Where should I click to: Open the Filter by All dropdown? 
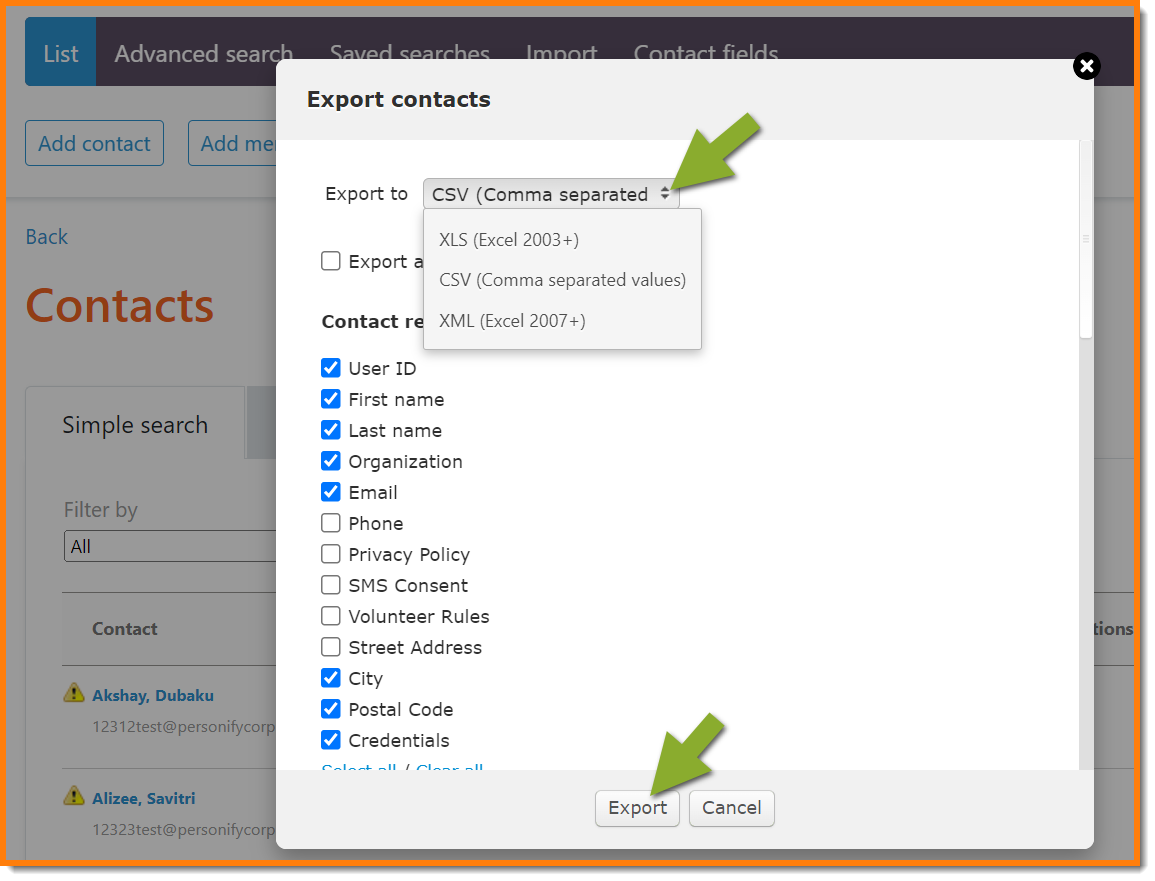170,546
